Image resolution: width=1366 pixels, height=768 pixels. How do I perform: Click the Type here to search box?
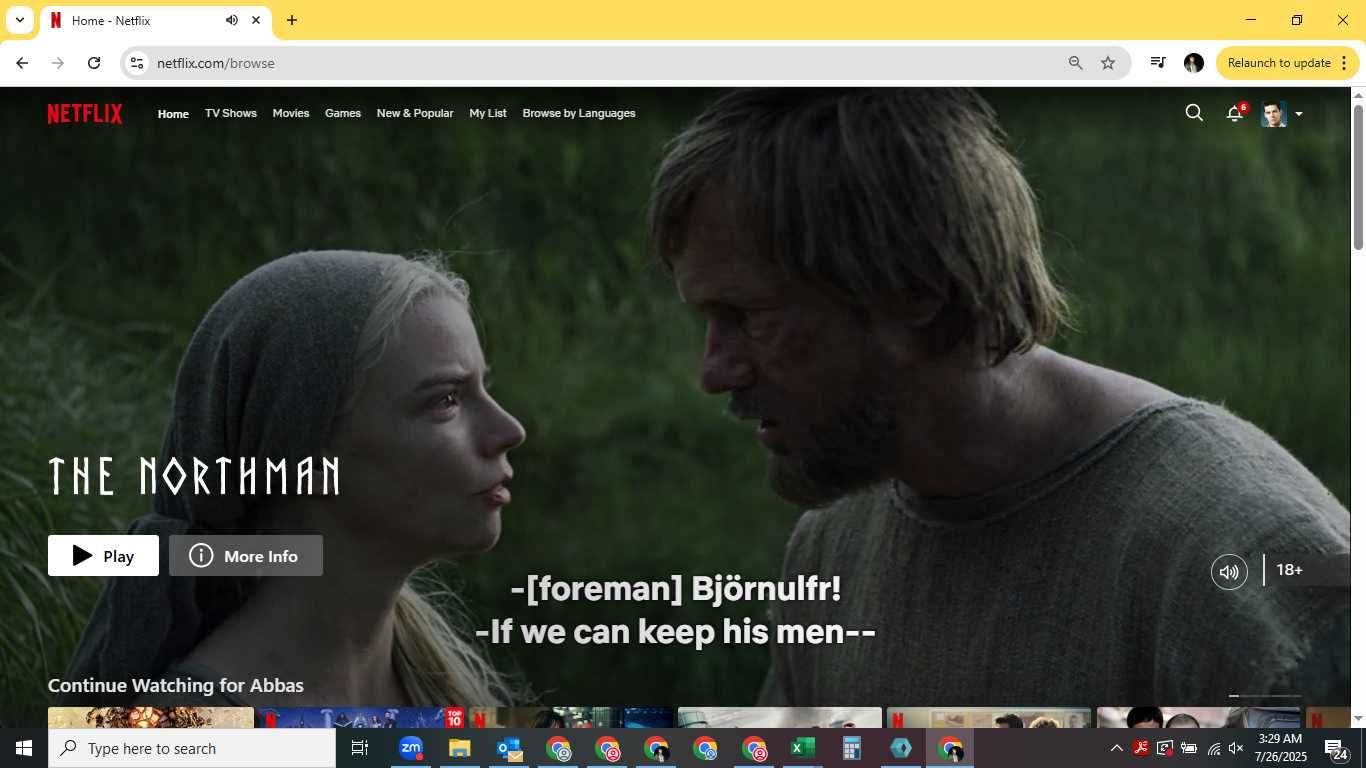192,748
